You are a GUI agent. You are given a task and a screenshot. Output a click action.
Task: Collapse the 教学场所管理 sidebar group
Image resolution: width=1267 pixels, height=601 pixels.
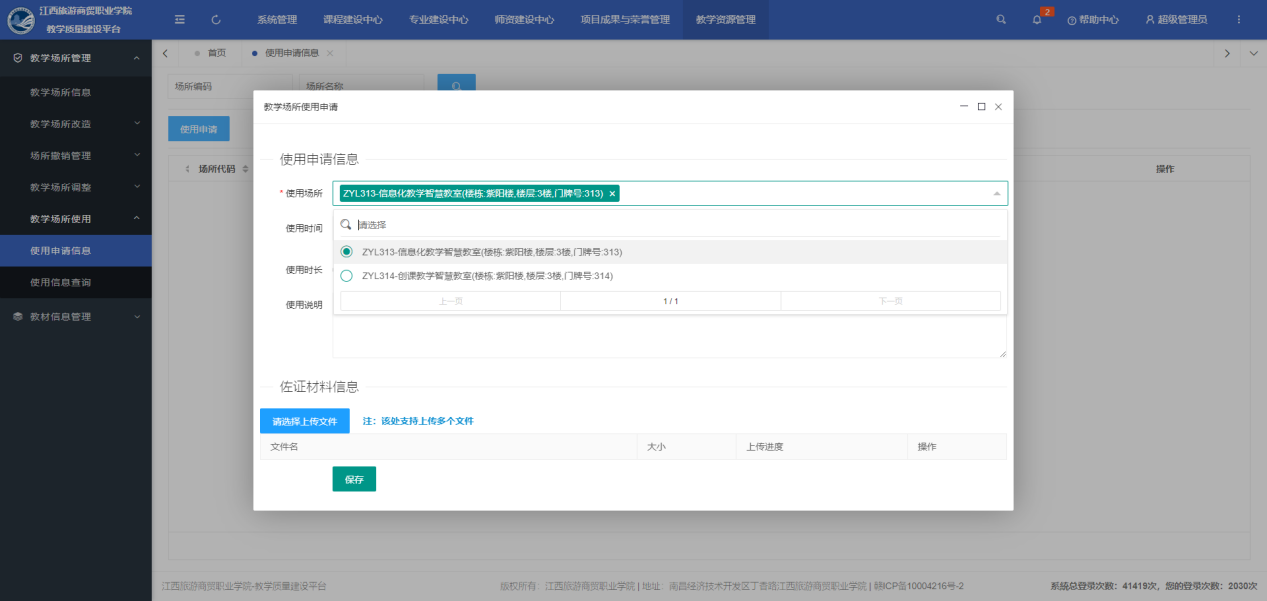tap(137, 58)
